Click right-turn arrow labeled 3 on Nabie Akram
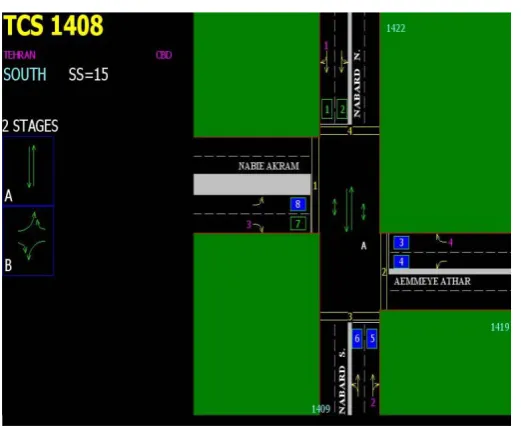 click(x=258, y=227)
